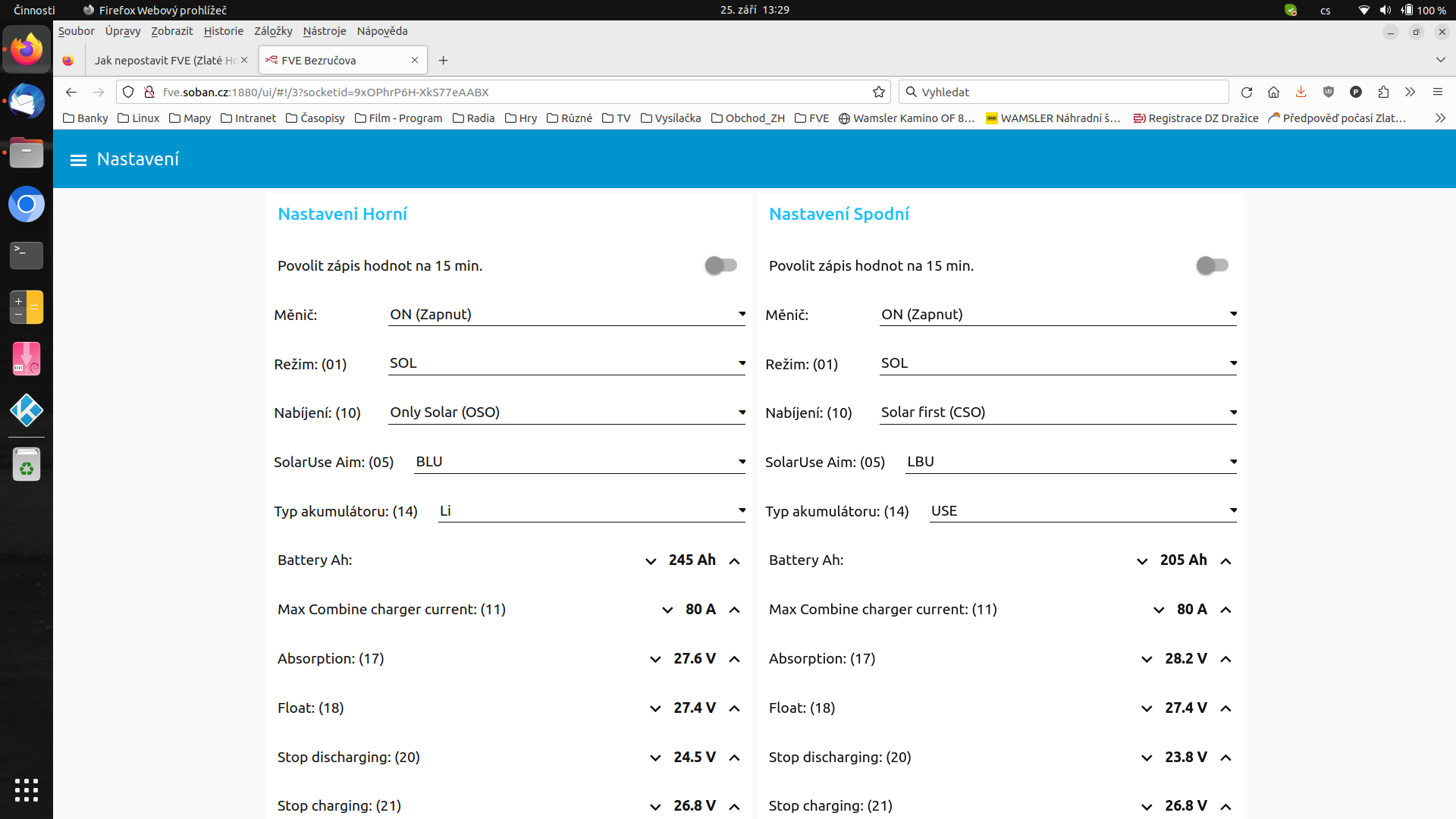The width and height of the screenshot is (1456, 819).
Task: Increase Float voltage in Nastaveni Horní
Action: (x=734, y=709)
